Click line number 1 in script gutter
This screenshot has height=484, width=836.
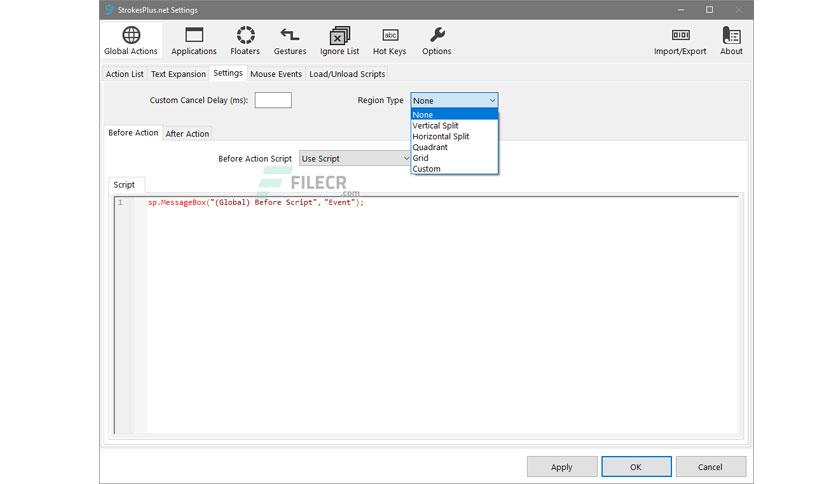[120, 203]
